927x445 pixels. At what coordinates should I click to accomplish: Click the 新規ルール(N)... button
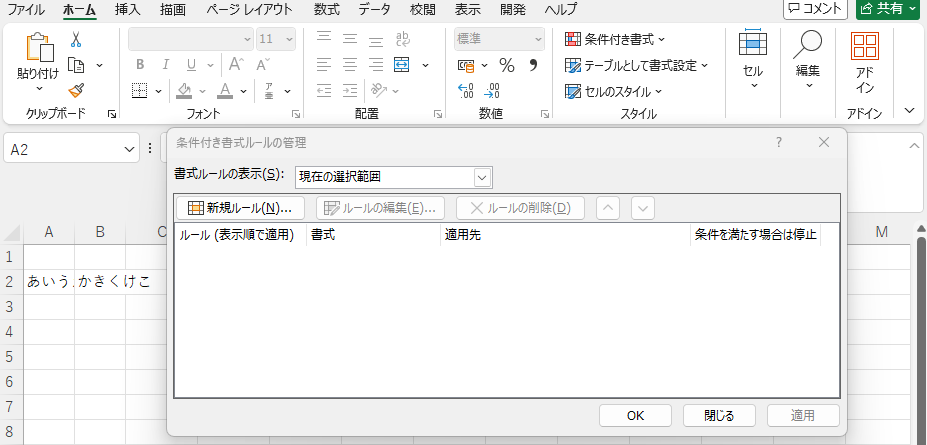[x=240, y=208]
